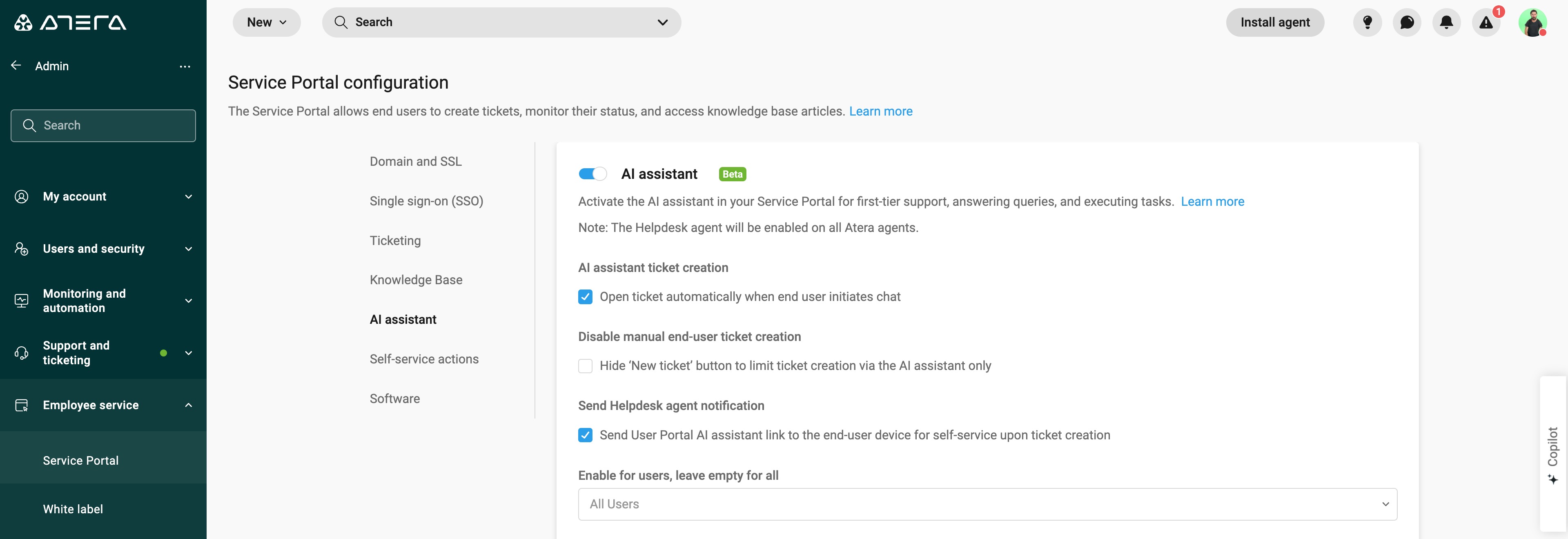The height and width of the screenshot is (539, 1568).
Task: Expand the top search bar chevron
Action: tap(662, 22)
